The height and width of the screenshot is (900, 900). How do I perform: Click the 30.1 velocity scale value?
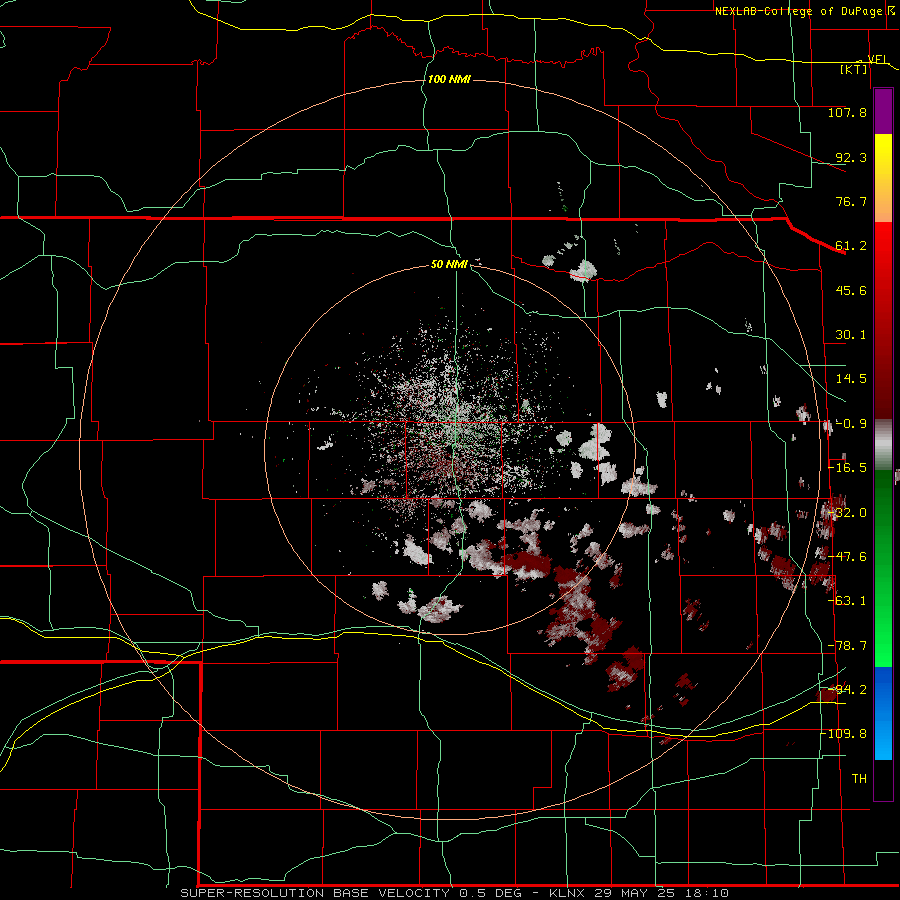pyautogui.click(x=851, y=335)
